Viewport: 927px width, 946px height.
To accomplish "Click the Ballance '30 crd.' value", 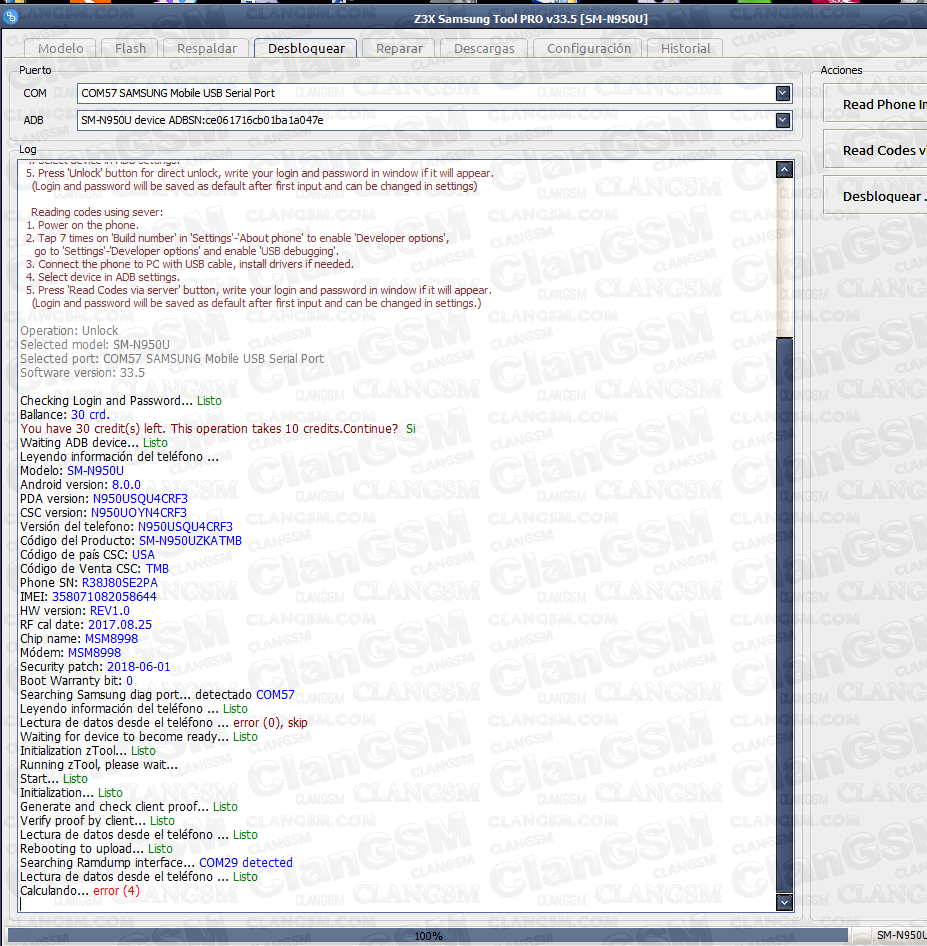I will pyautogui.click(x=90, y=415).
